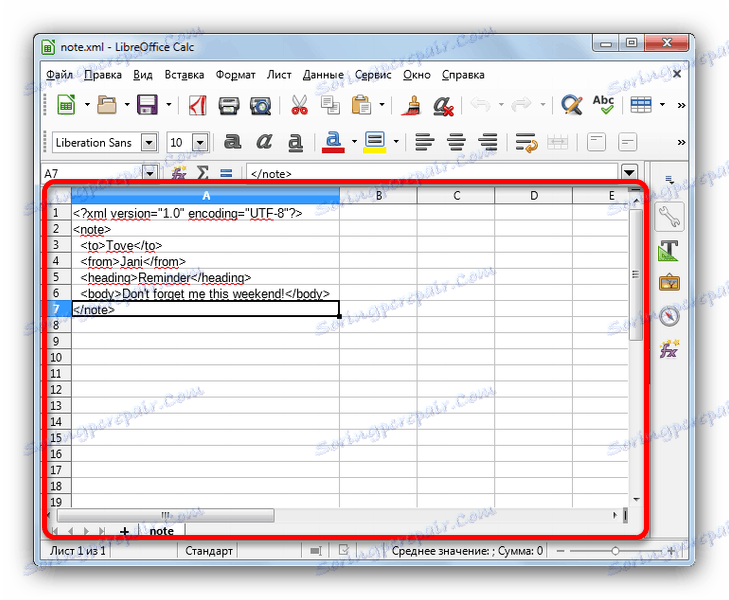Click the Copy icon
The height and width of the screenshot is (600, 729).
(331, 105)
